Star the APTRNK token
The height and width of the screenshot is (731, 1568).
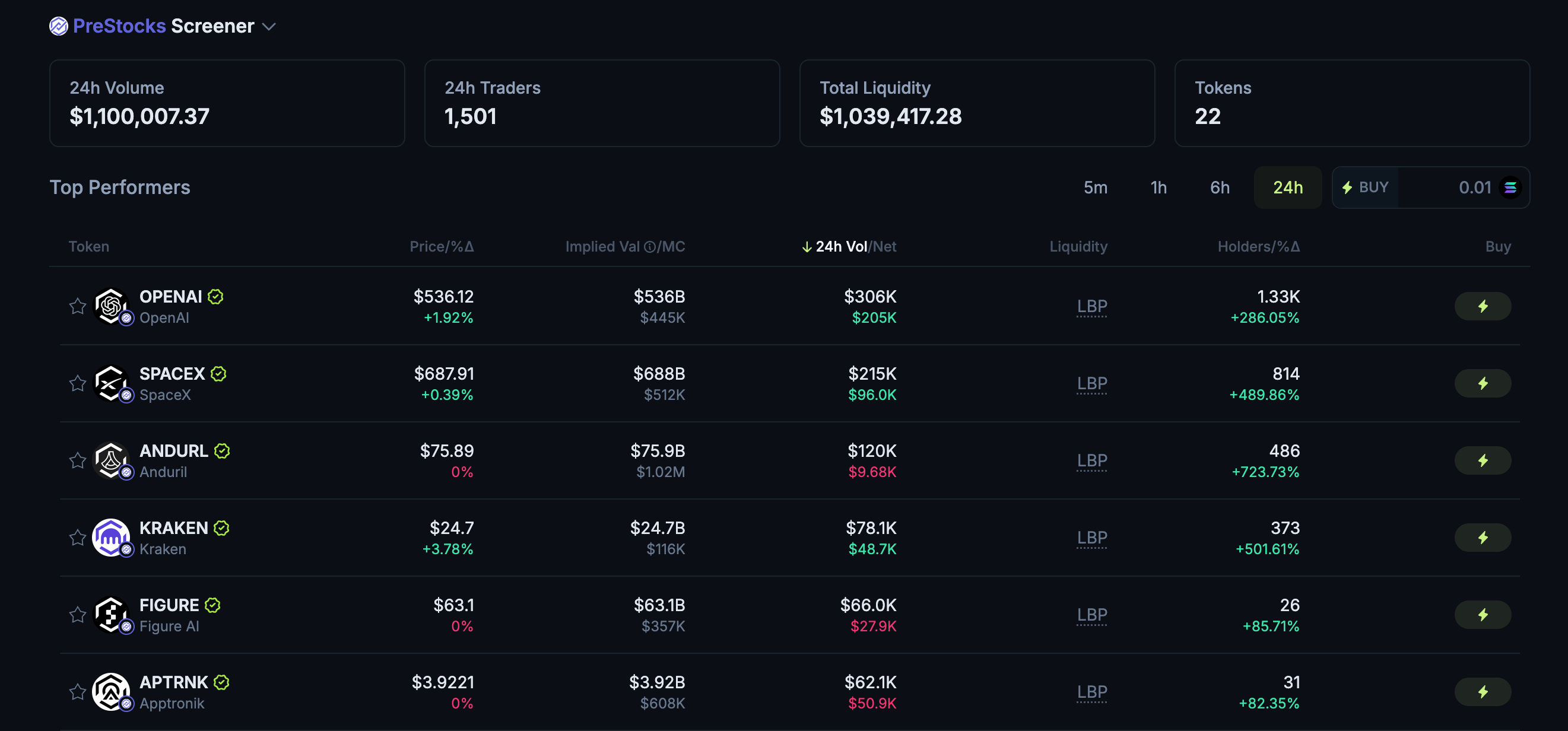77,691
